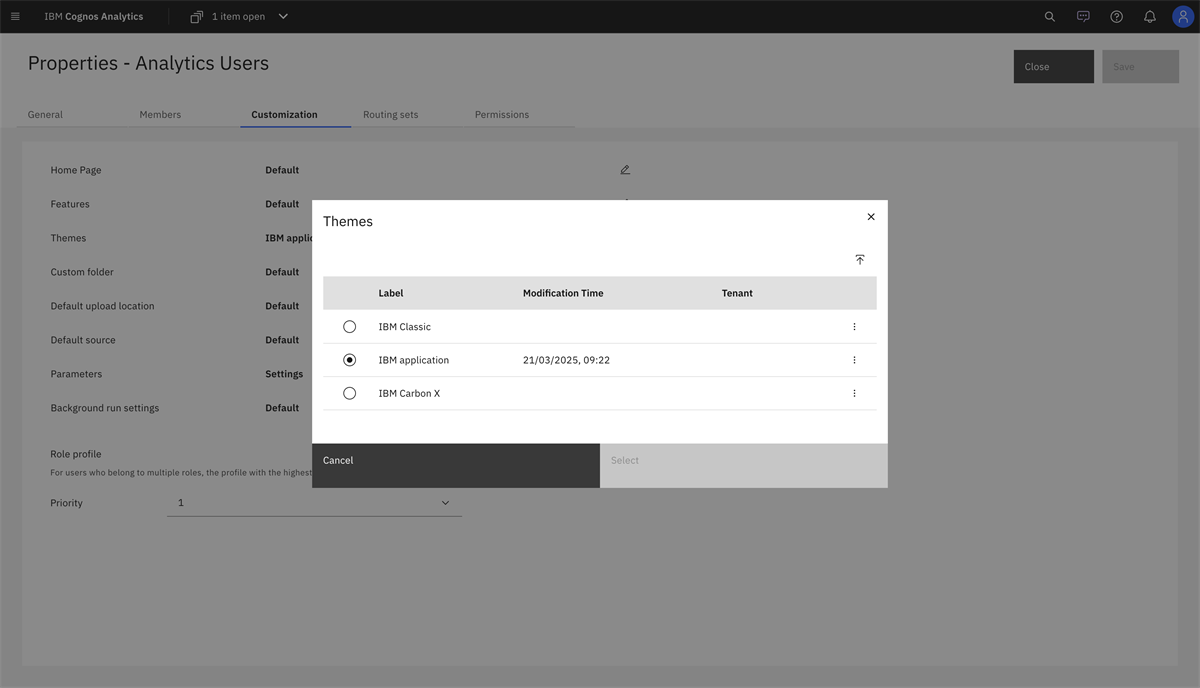
Task: Sort by the Modification Time column header
Action: point(563,293)
